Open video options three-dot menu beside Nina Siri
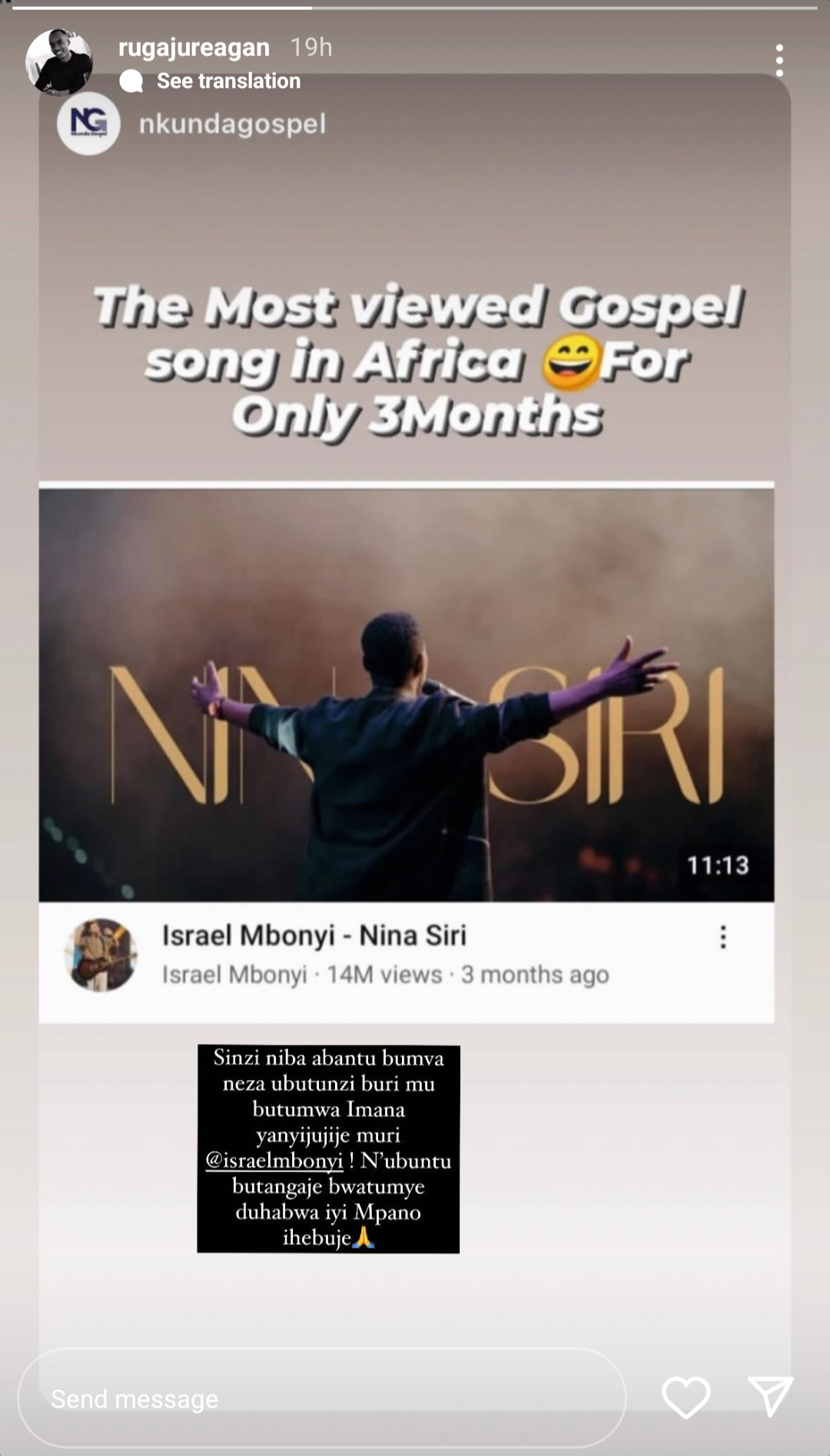The image size is (830, 1456). pyautogui.click(x=722, y=937)
